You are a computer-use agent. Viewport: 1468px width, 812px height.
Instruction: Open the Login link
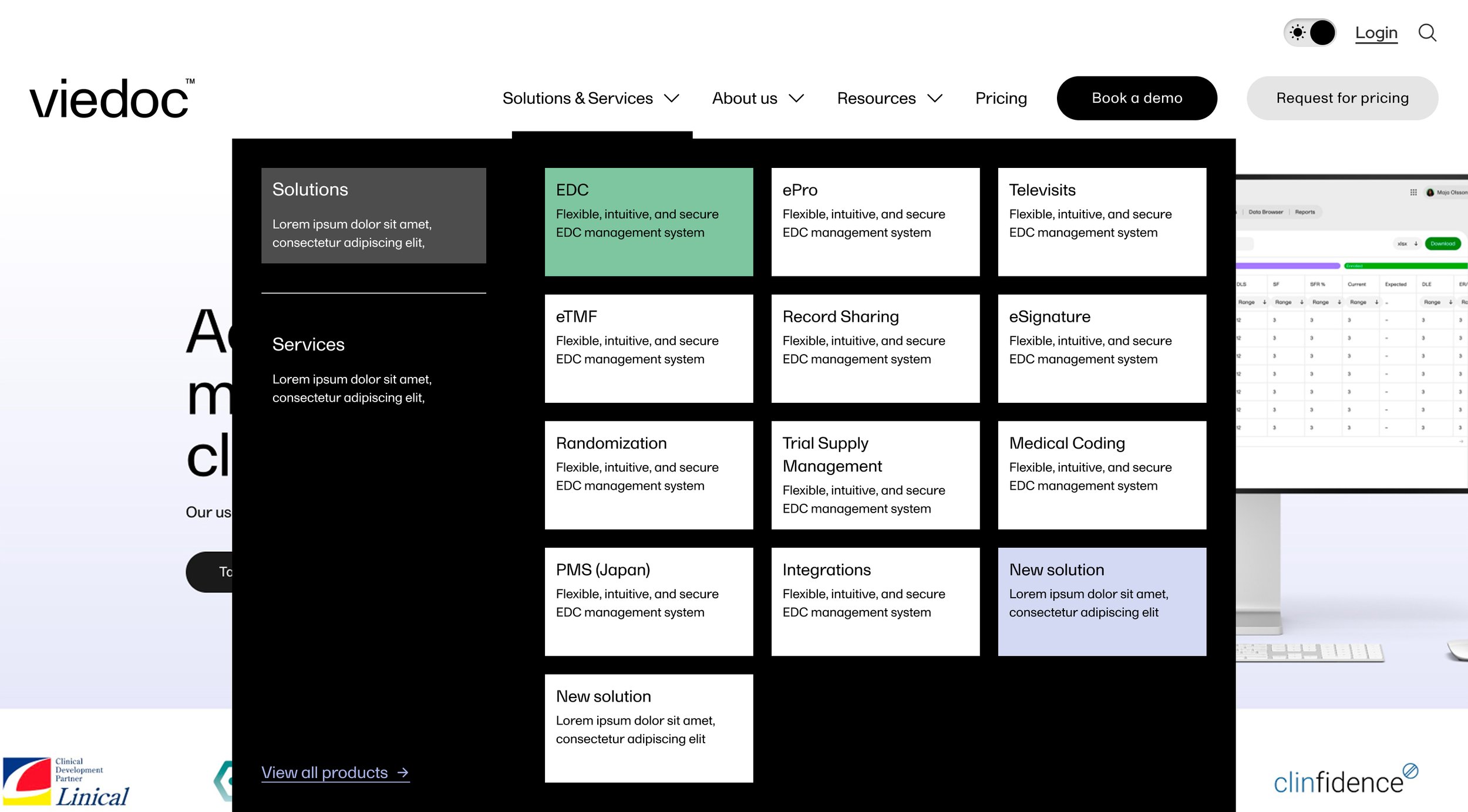[x=1376, y=33]
